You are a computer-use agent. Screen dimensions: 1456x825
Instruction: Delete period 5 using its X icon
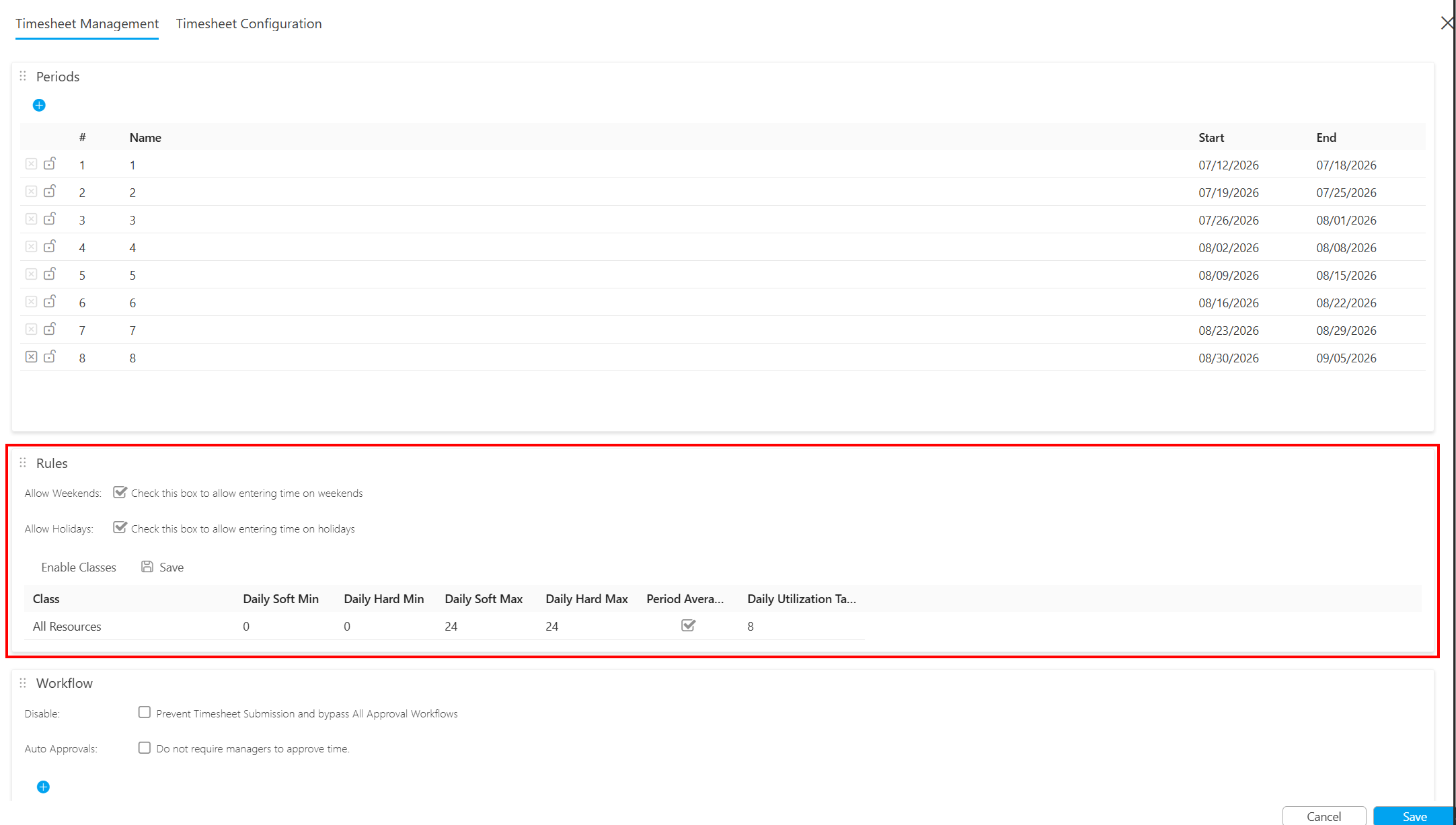[31, 274]
